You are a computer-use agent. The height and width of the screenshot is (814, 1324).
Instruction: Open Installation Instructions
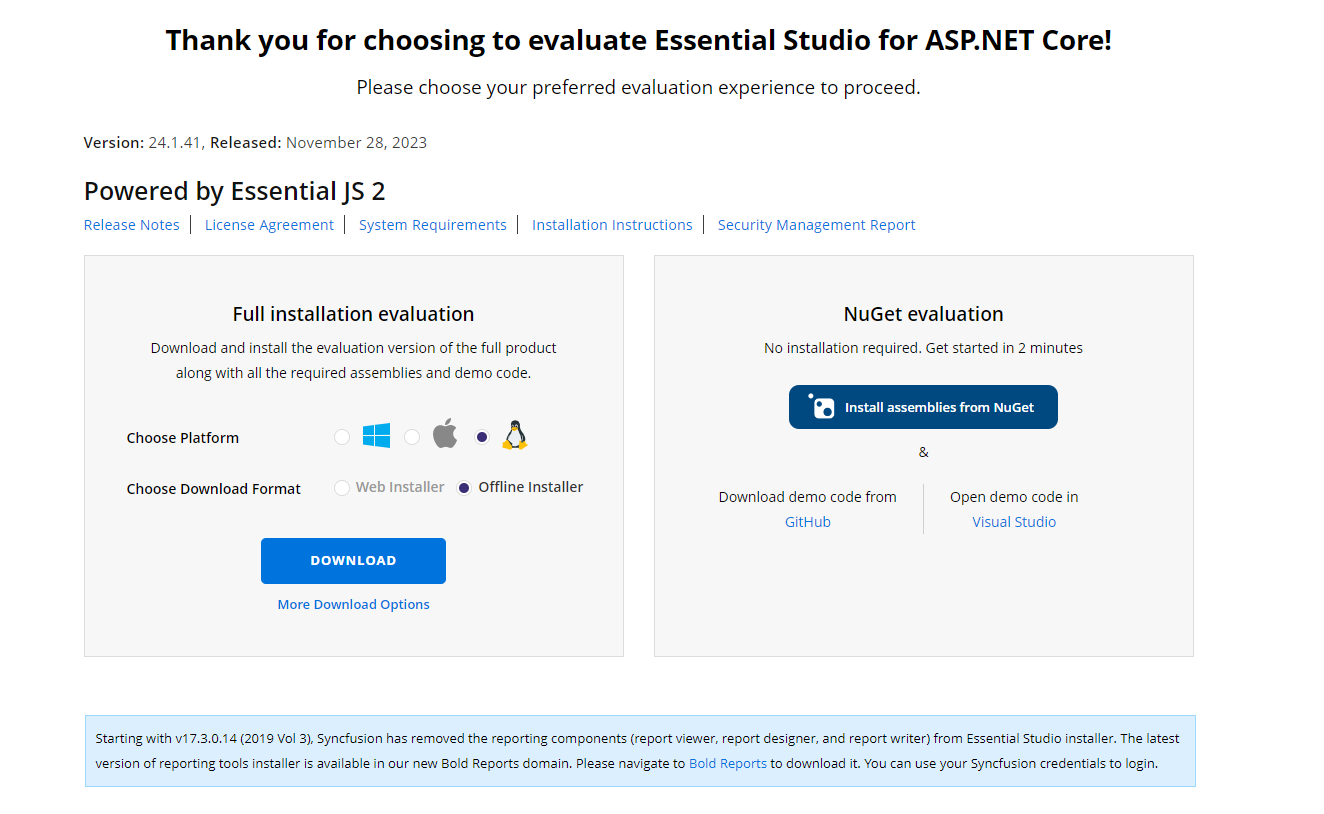point(612,224)
